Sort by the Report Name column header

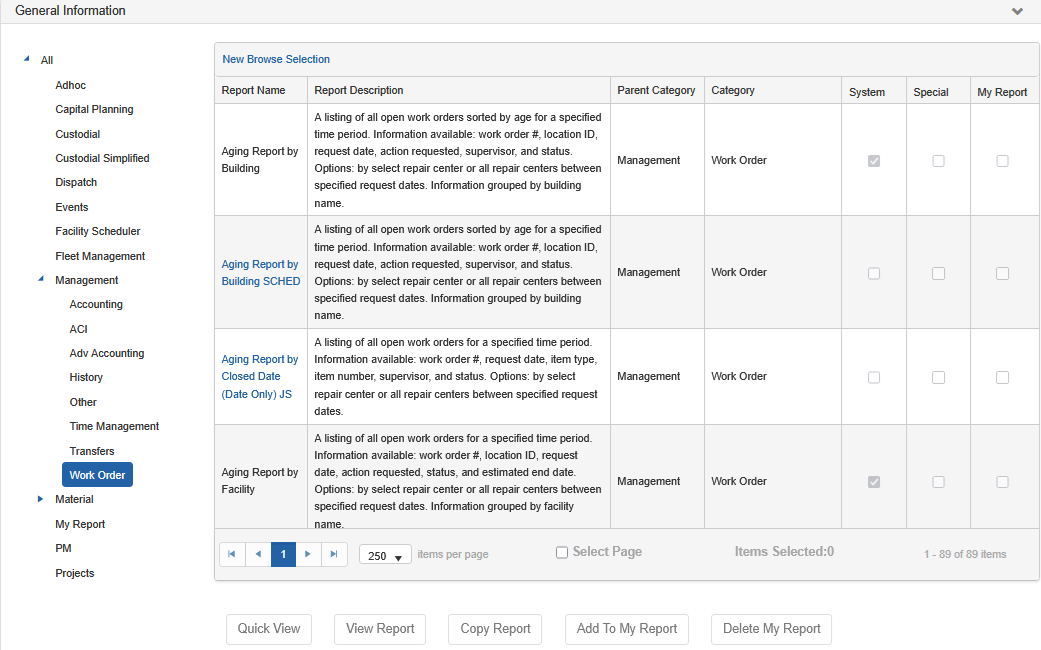coord(254,90)
